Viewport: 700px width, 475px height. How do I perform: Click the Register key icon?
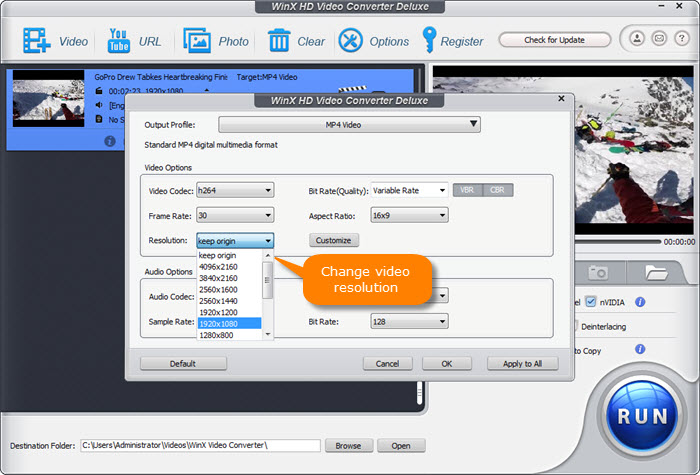[429, 40]
